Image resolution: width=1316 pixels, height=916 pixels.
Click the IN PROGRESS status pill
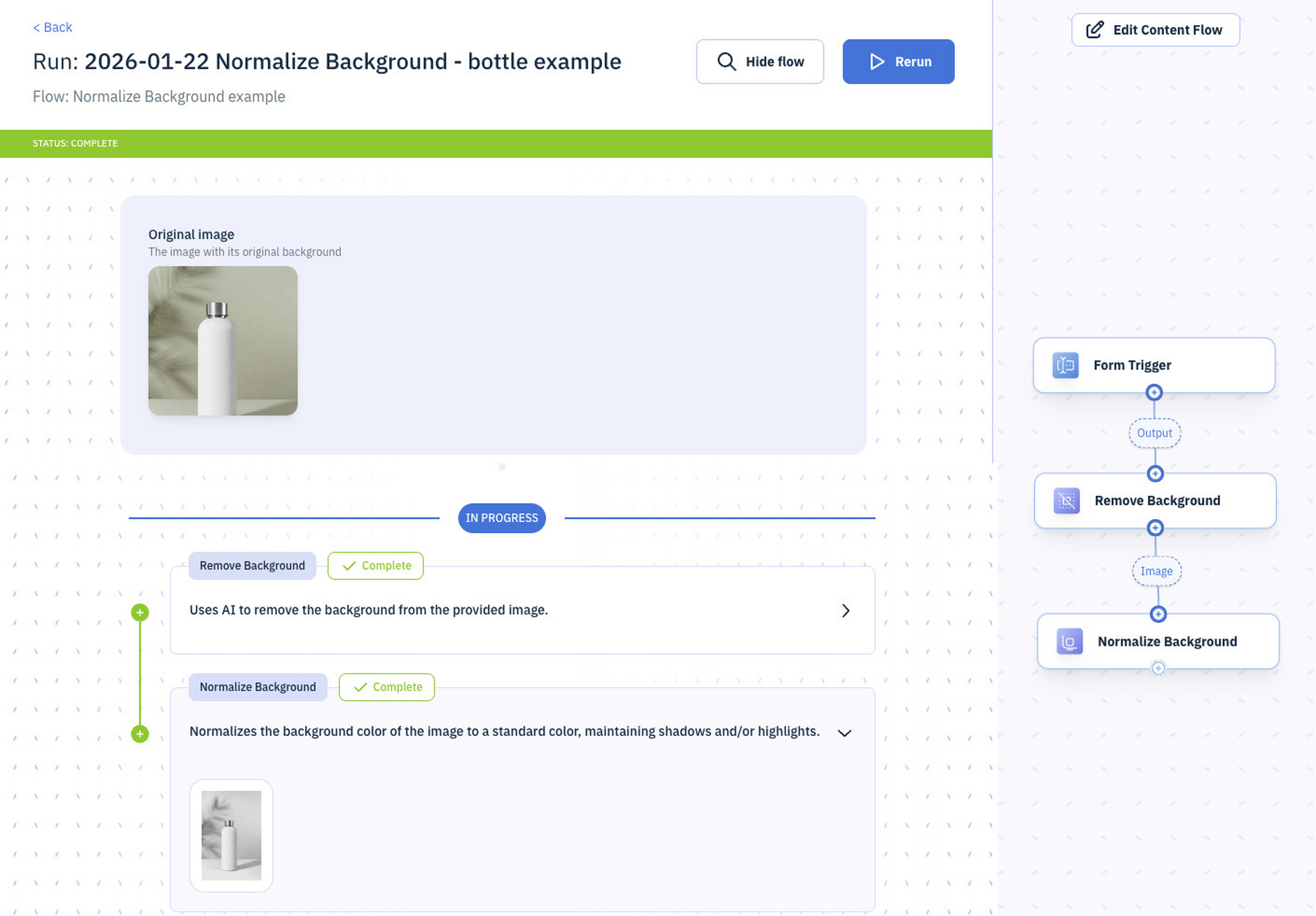[x=501, y=518]
